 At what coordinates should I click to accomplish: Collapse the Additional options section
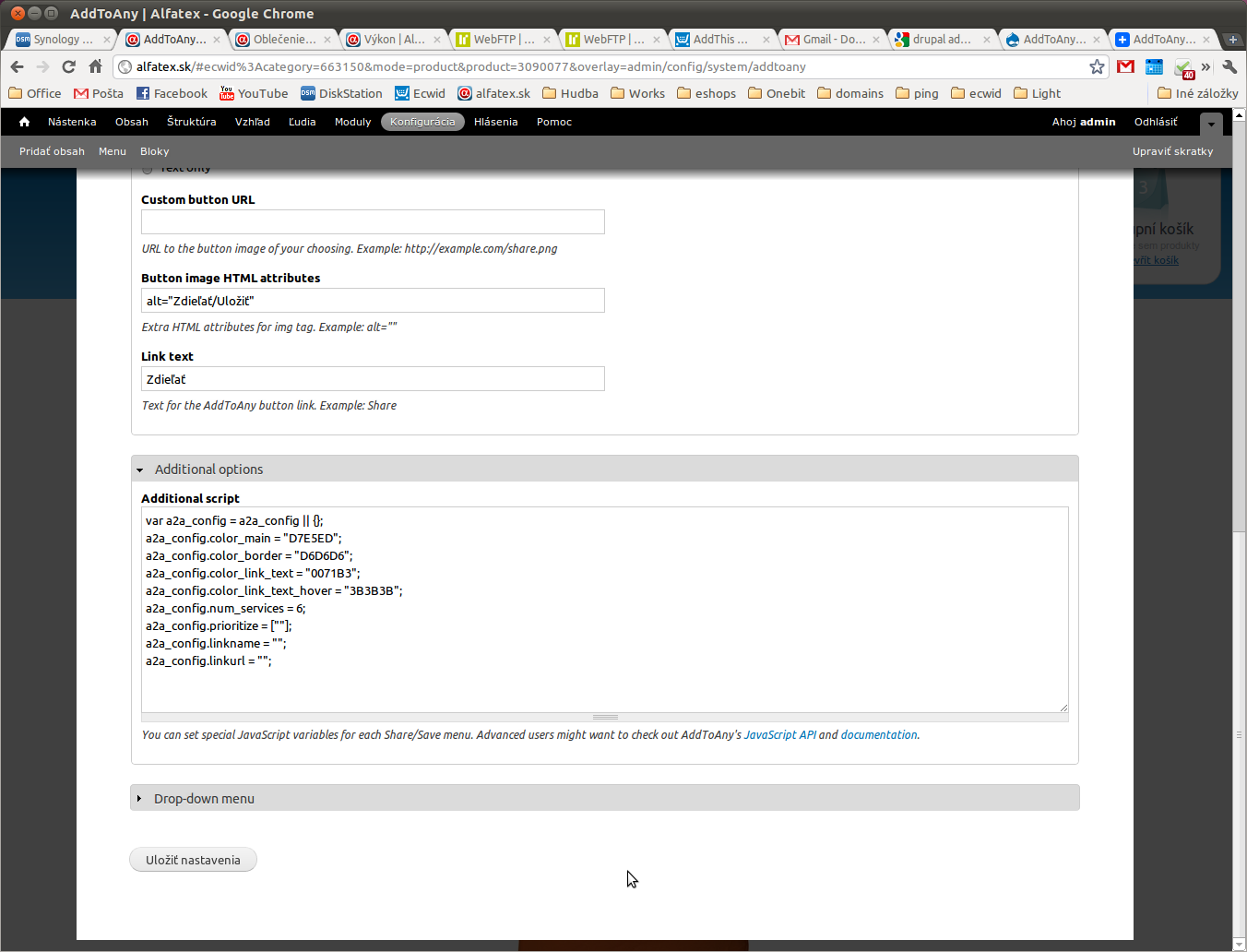point(208,470)
